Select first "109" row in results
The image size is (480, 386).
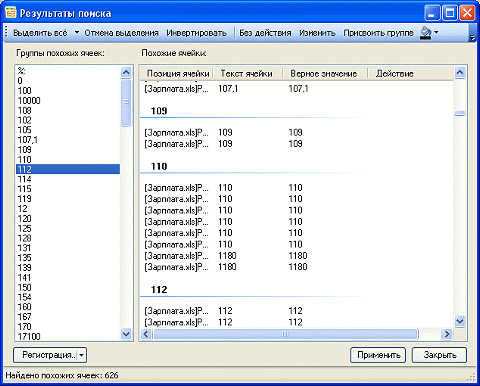[297, 133]
